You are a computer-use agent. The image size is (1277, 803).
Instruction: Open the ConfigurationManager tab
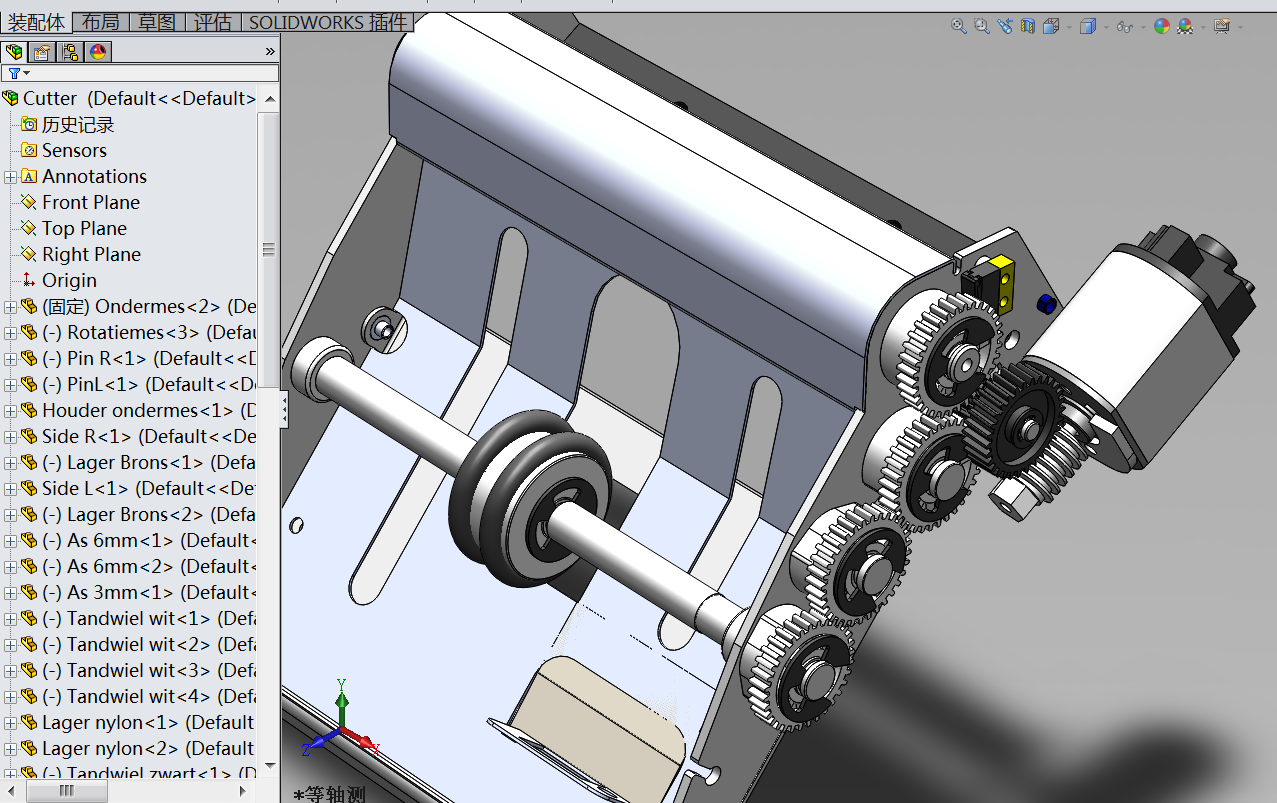[70, 52]
